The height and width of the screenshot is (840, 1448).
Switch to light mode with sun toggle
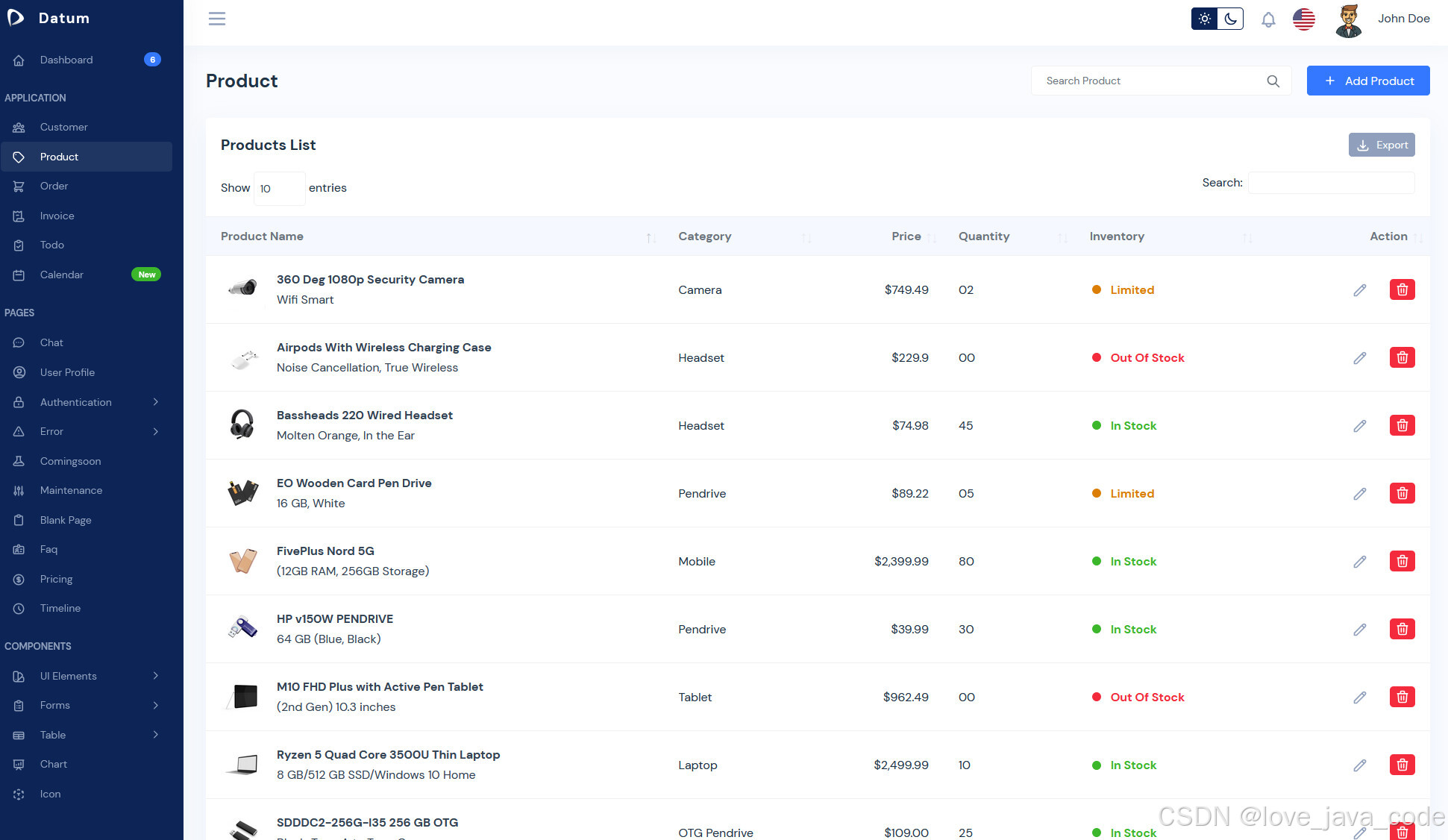pyautogui.click(x=1204, y=19)
